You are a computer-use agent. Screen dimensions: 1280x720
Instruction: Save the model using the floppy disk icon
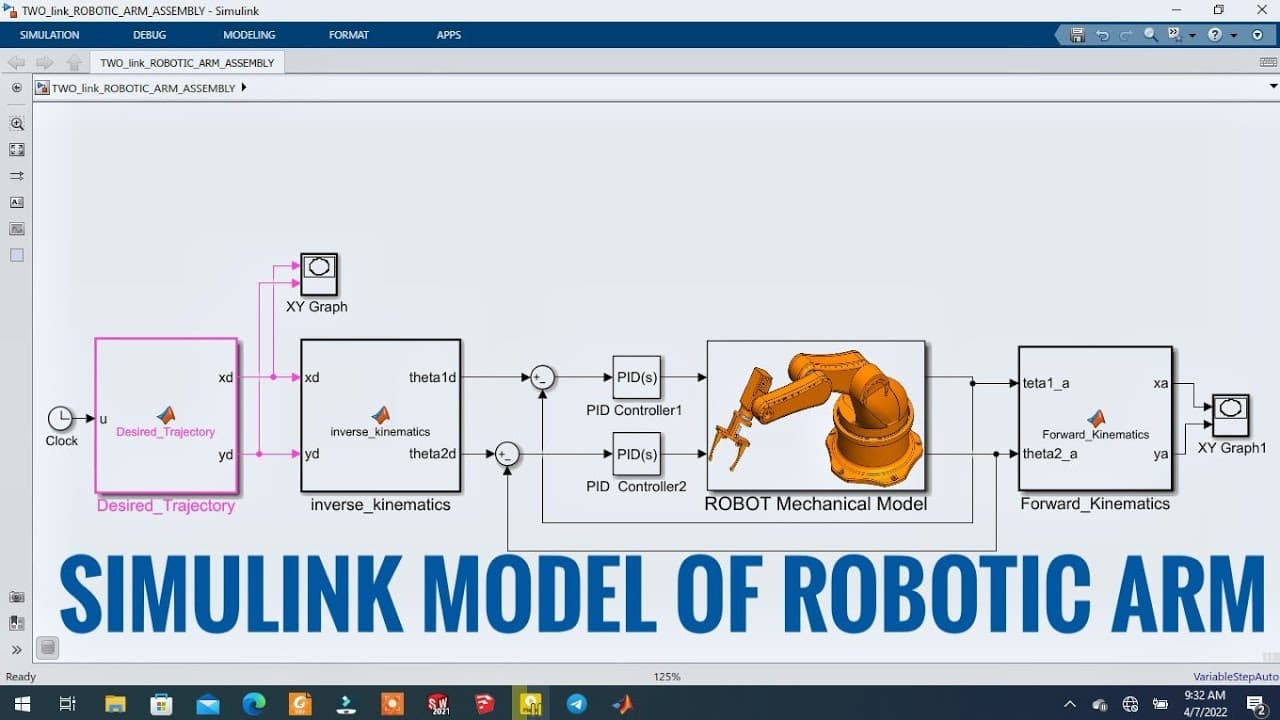(x=1077, y=35)
